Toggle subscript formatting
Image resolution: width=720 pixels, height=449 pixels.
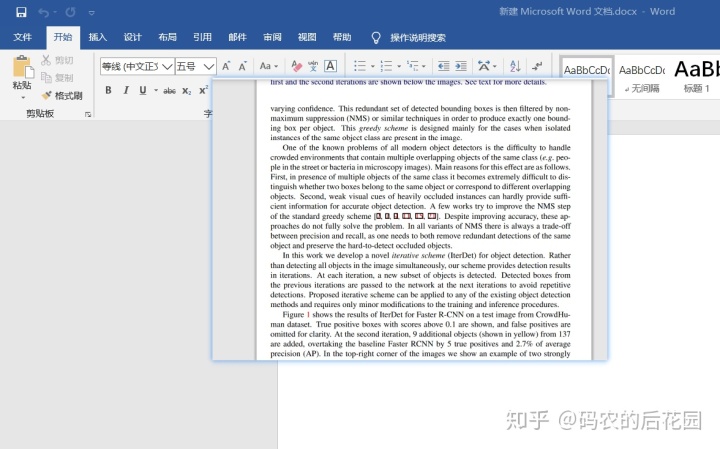coord(186,90)
